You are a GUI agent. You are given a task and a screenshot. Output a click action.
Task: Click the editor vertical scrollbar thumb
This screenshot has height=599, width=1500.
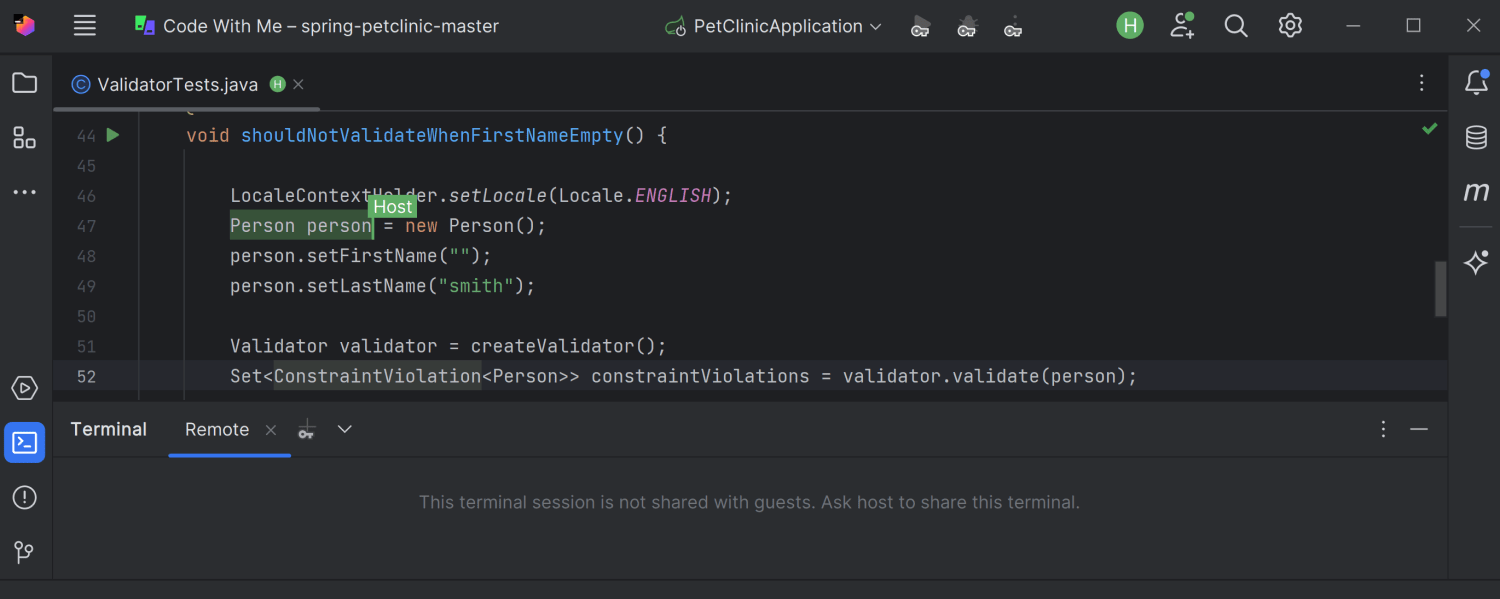click(x=1441, y=288)
